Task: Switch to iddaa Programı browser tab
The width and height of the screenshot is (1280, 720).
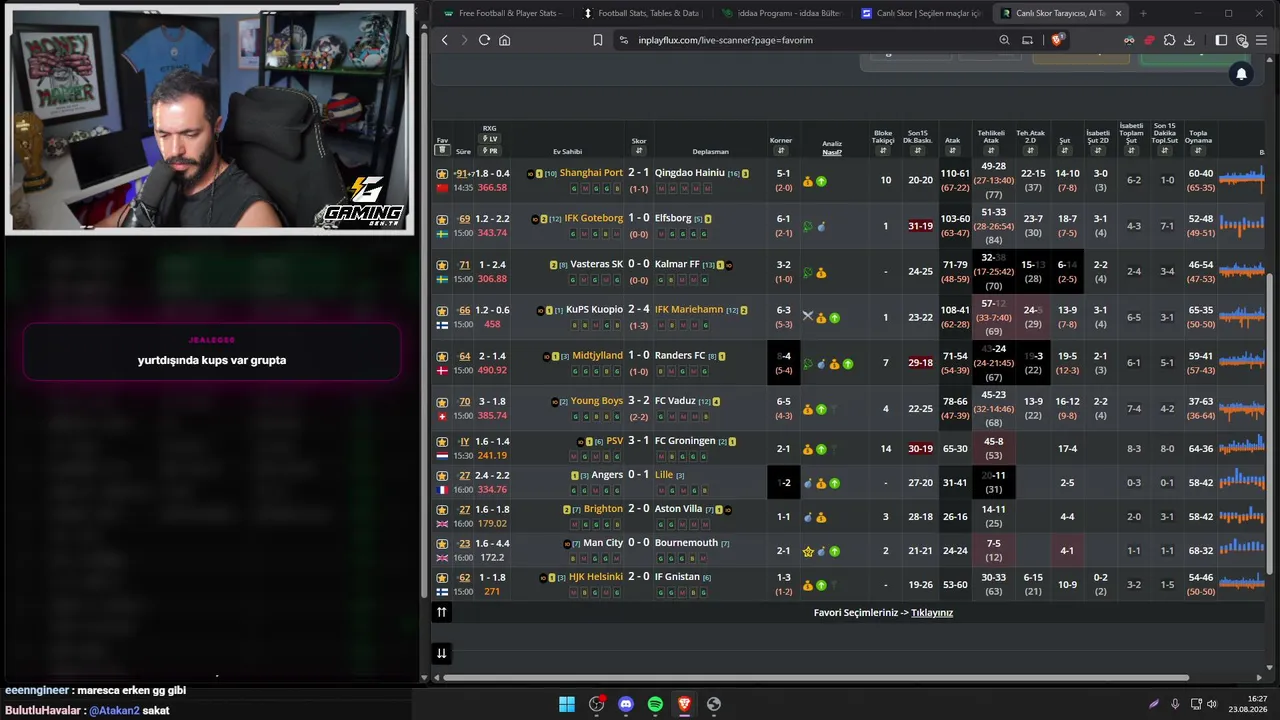Action: coord(780,13)
